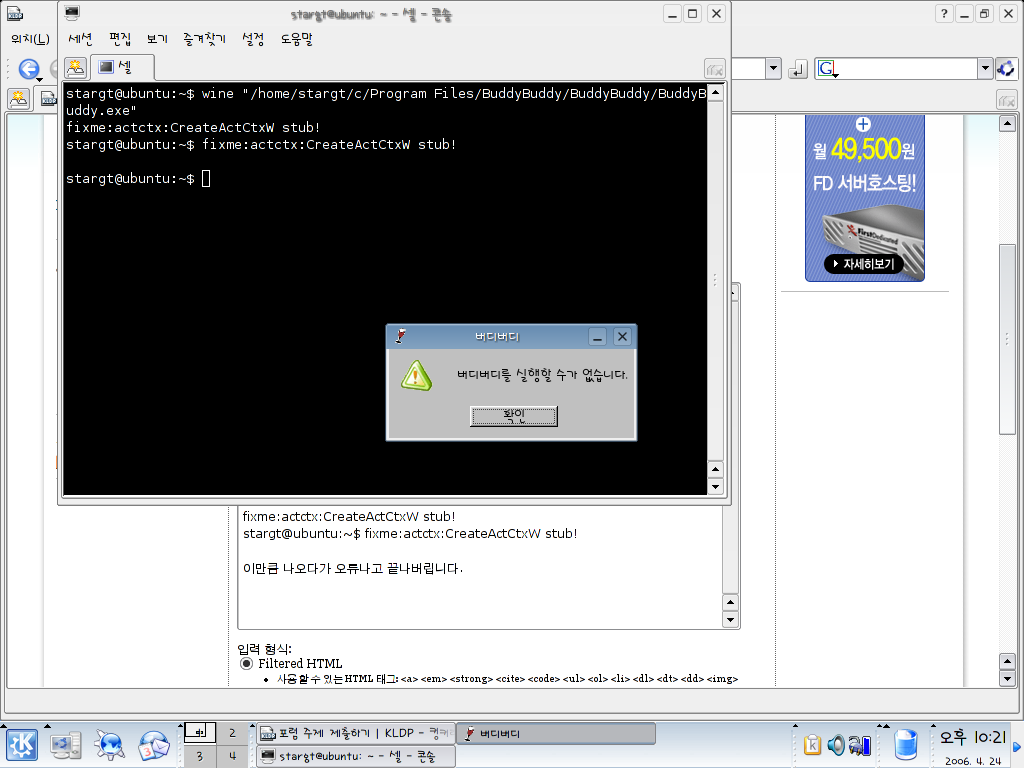This screenshot has height=768, width=1024.
Task: Open the 보기 menu in Konsole
Action: (x=157, y=39)
